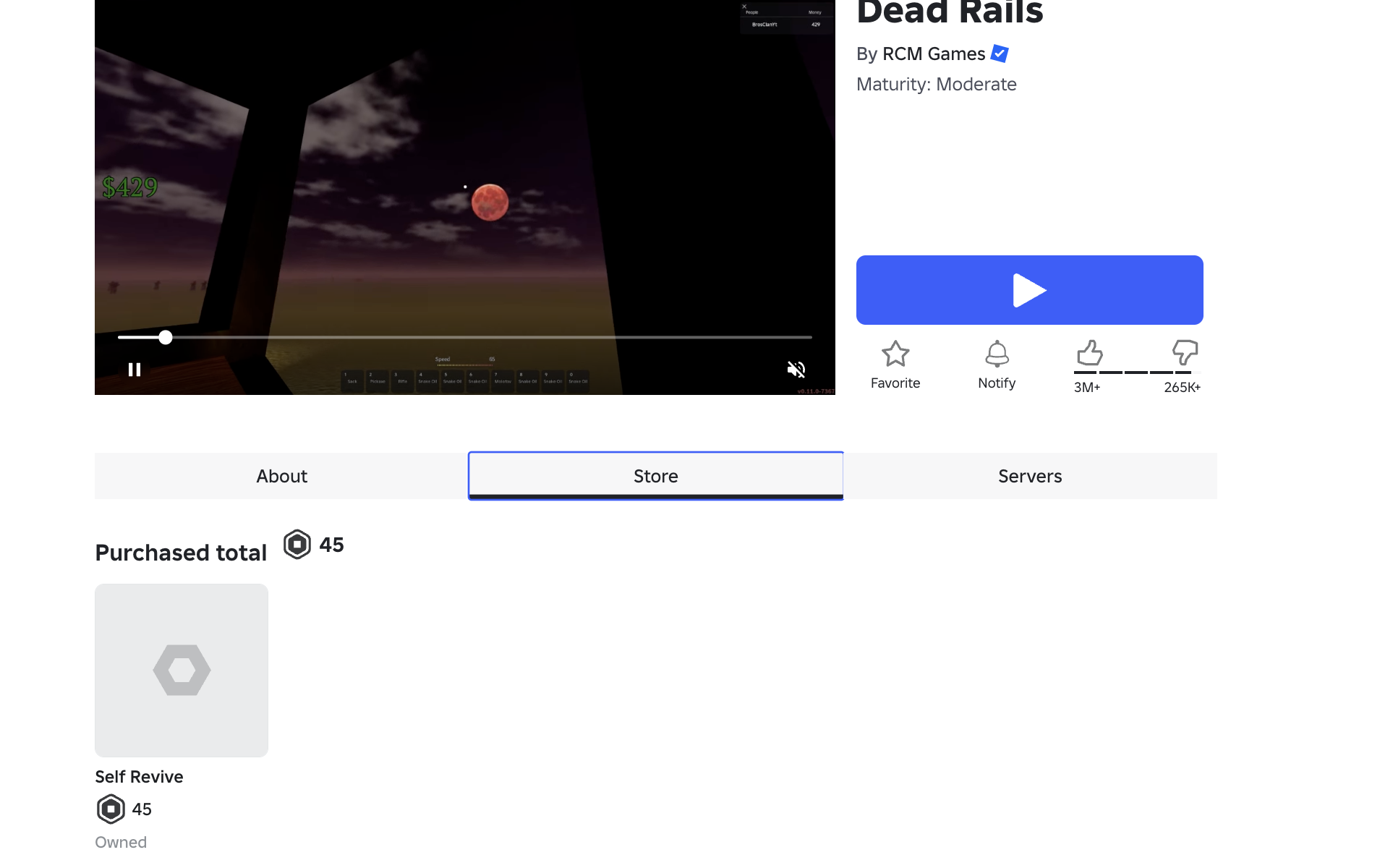Click the video progress slider handle

166,337
